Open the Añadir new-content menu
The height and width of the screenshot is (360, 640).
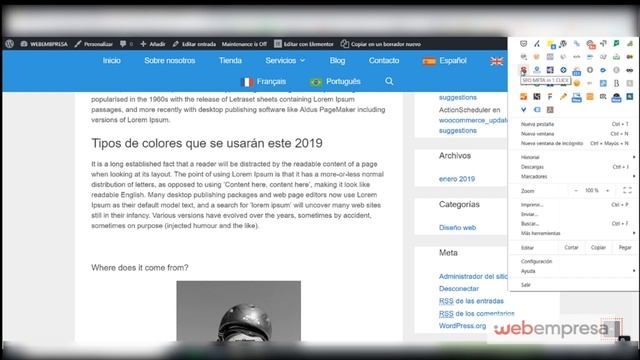(153, 44)
